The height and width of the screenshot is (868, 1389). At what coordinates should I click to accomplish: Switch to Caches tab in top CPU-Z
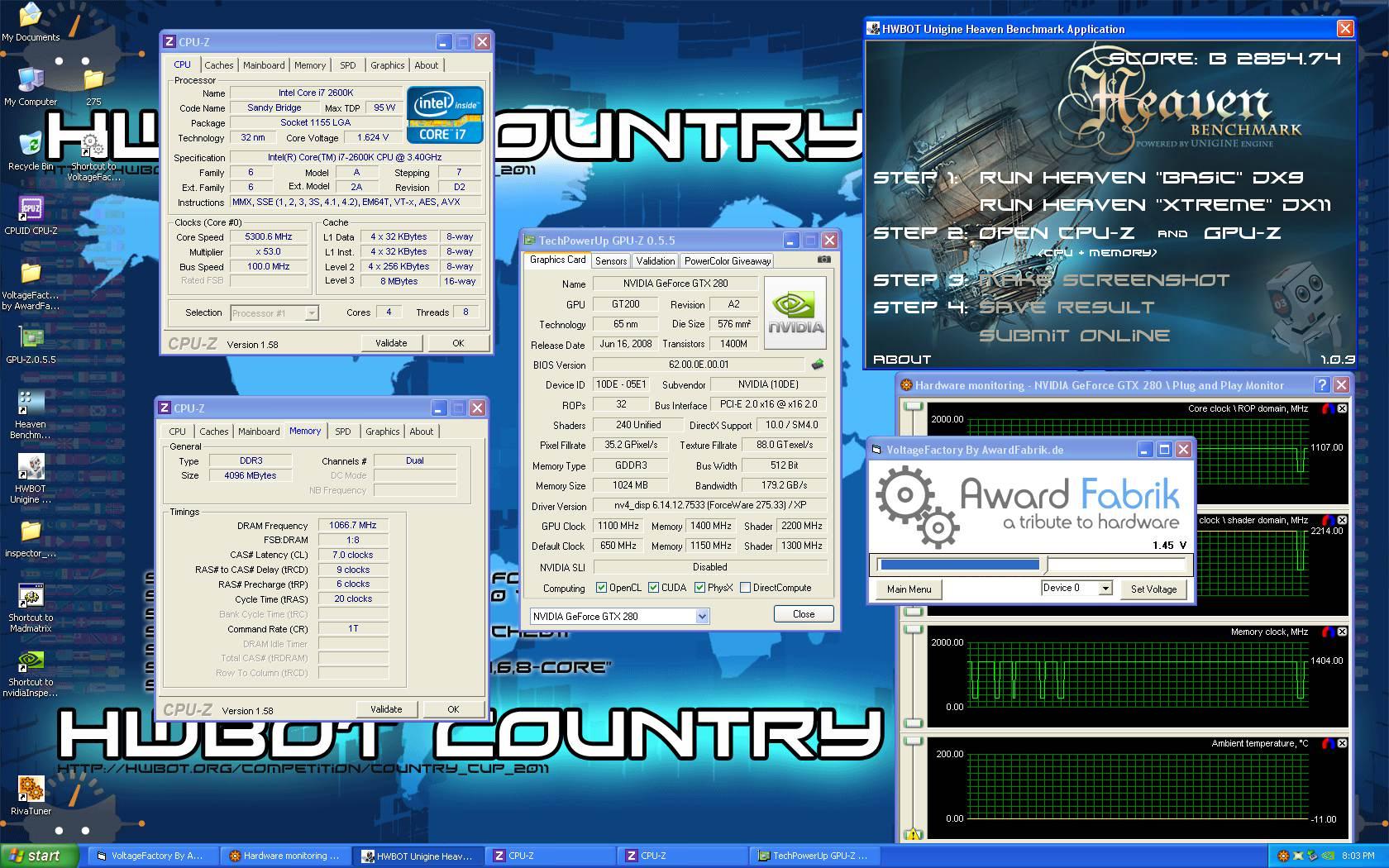pos(219,65)
